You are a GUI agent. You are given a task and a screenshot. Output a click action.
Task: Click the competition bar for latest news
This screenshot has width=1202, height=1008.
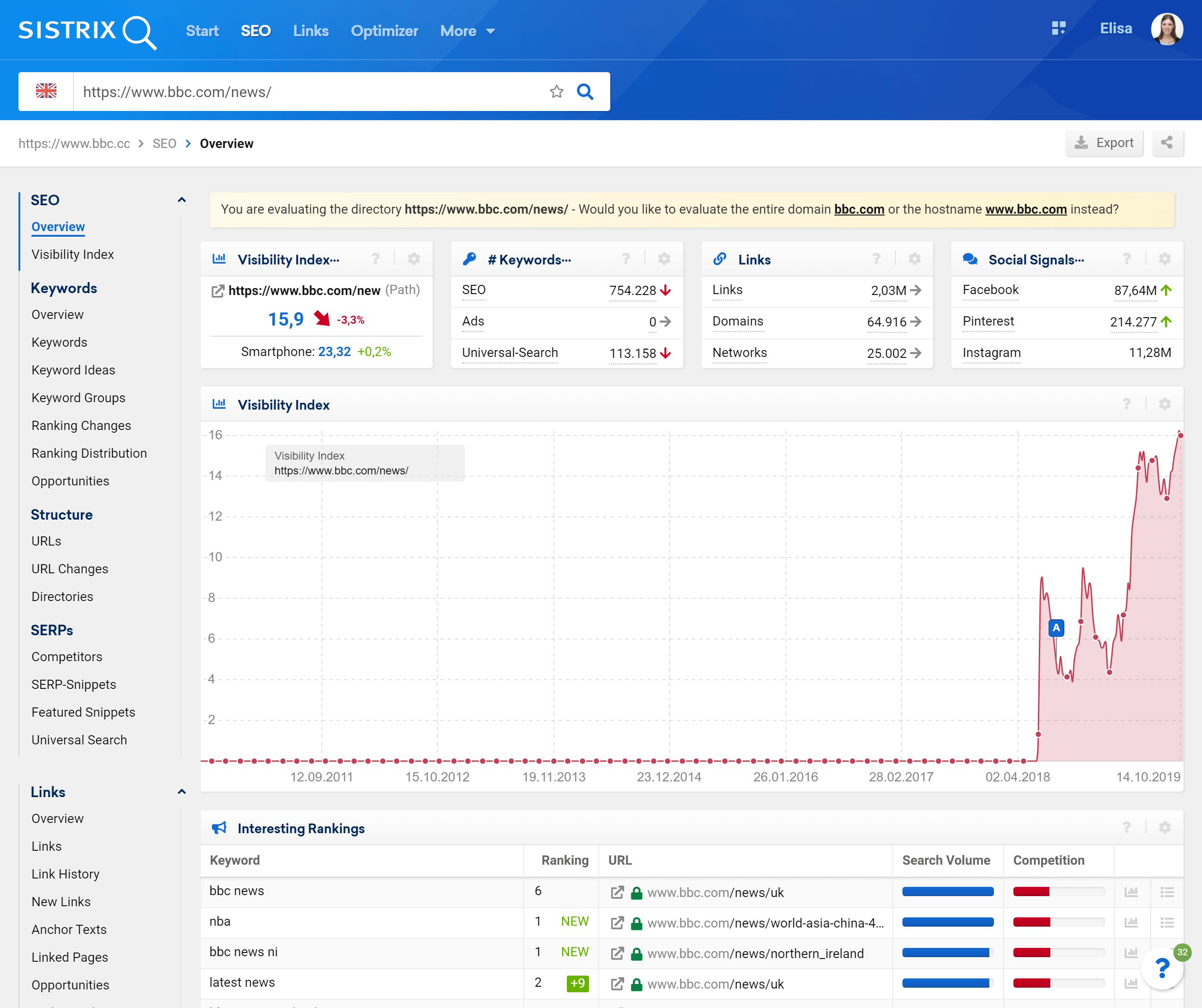click(x=1058, y=983)
